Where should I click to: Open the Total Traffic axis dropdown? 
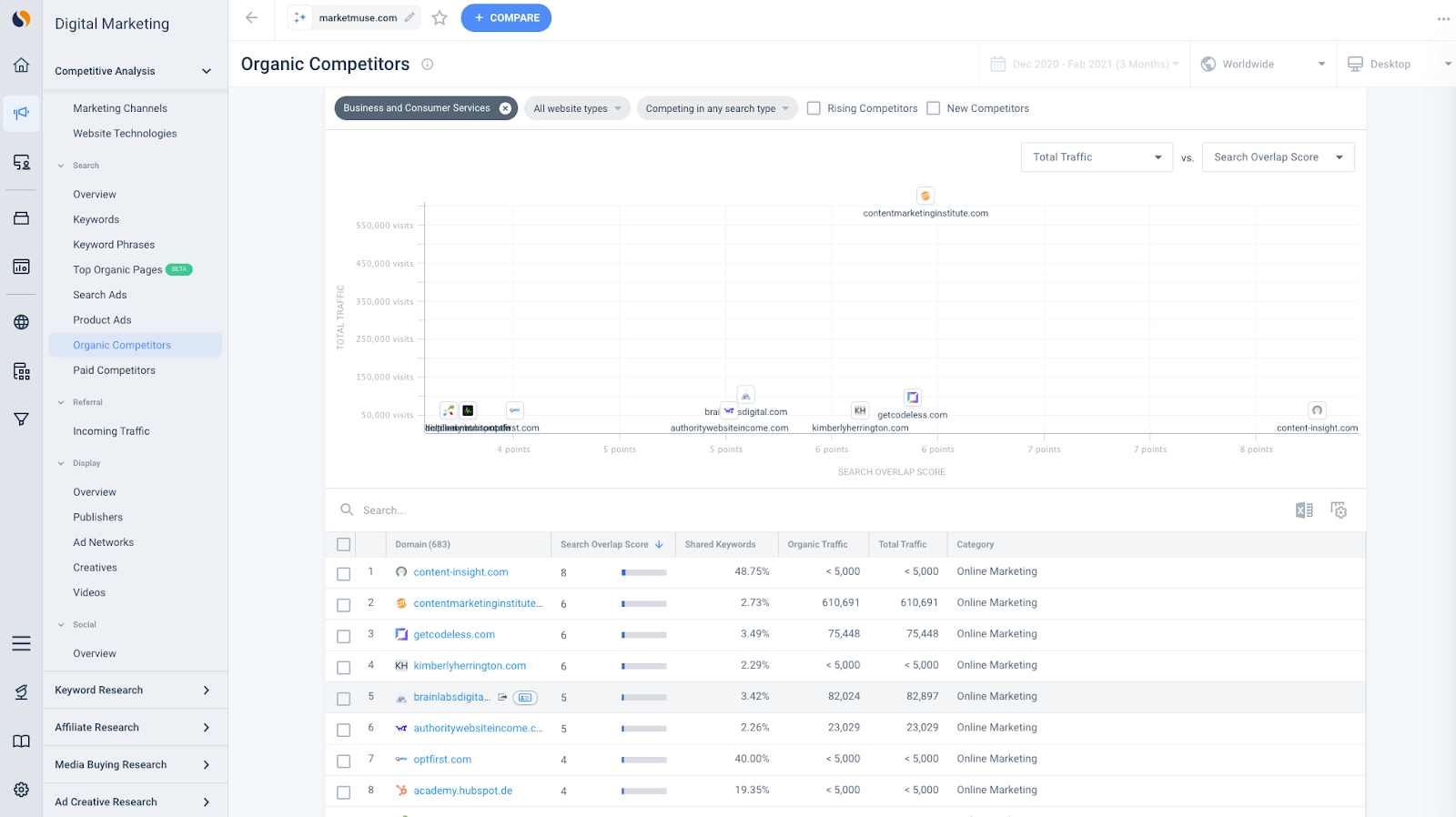click(1097, 157)
